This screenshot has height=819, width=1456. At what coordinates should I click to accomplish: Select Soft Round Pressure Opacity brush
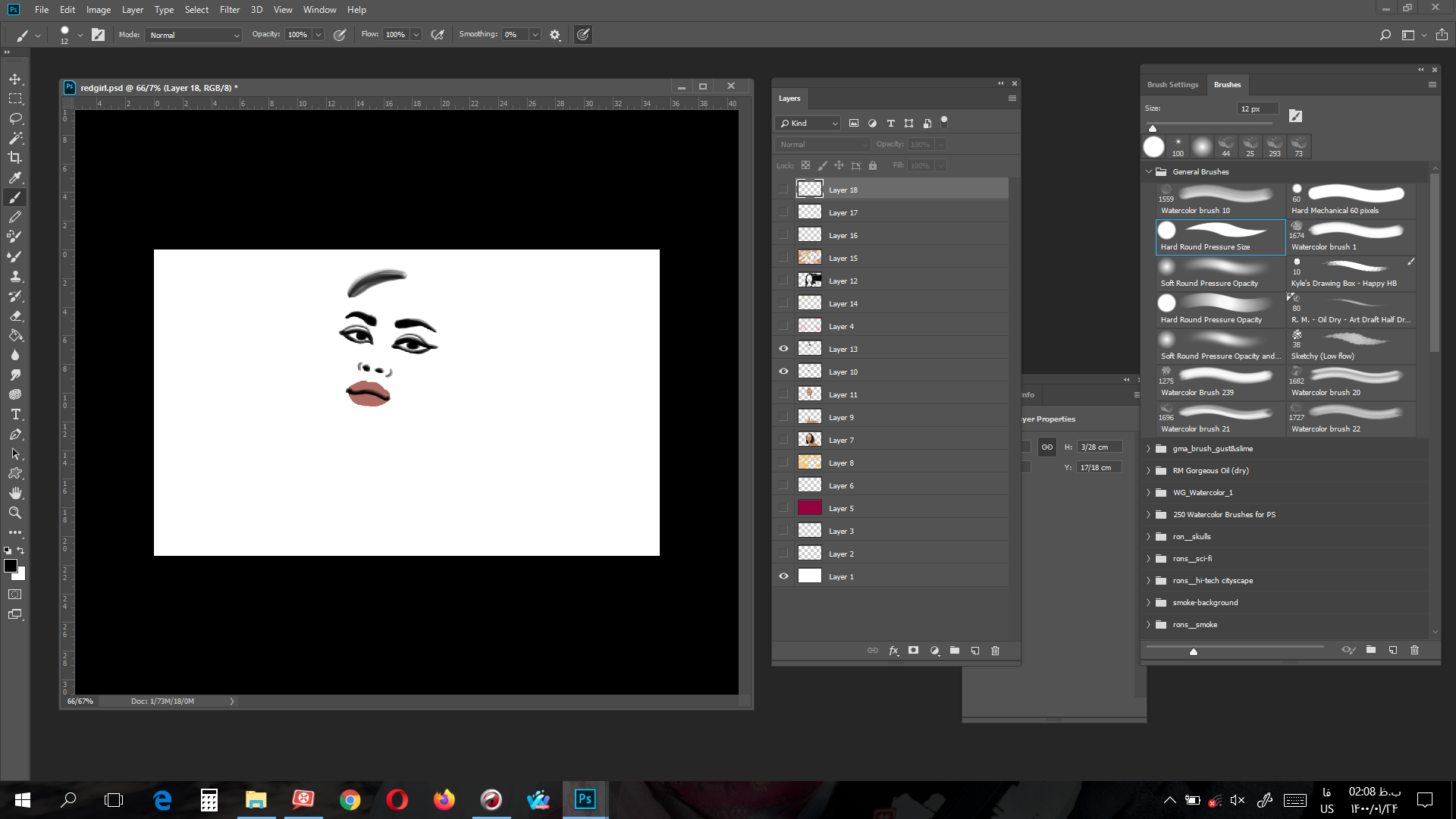point(1220,273)
